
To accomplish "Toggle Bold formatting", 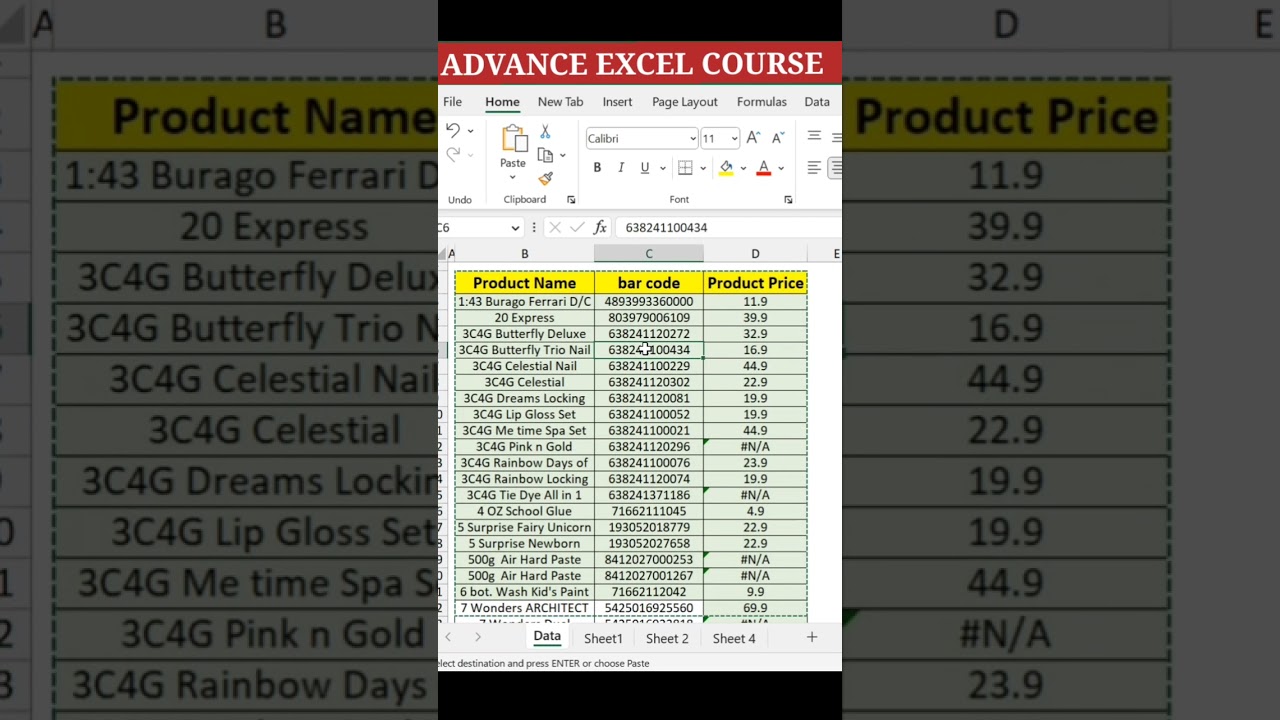I will point(597,168).
